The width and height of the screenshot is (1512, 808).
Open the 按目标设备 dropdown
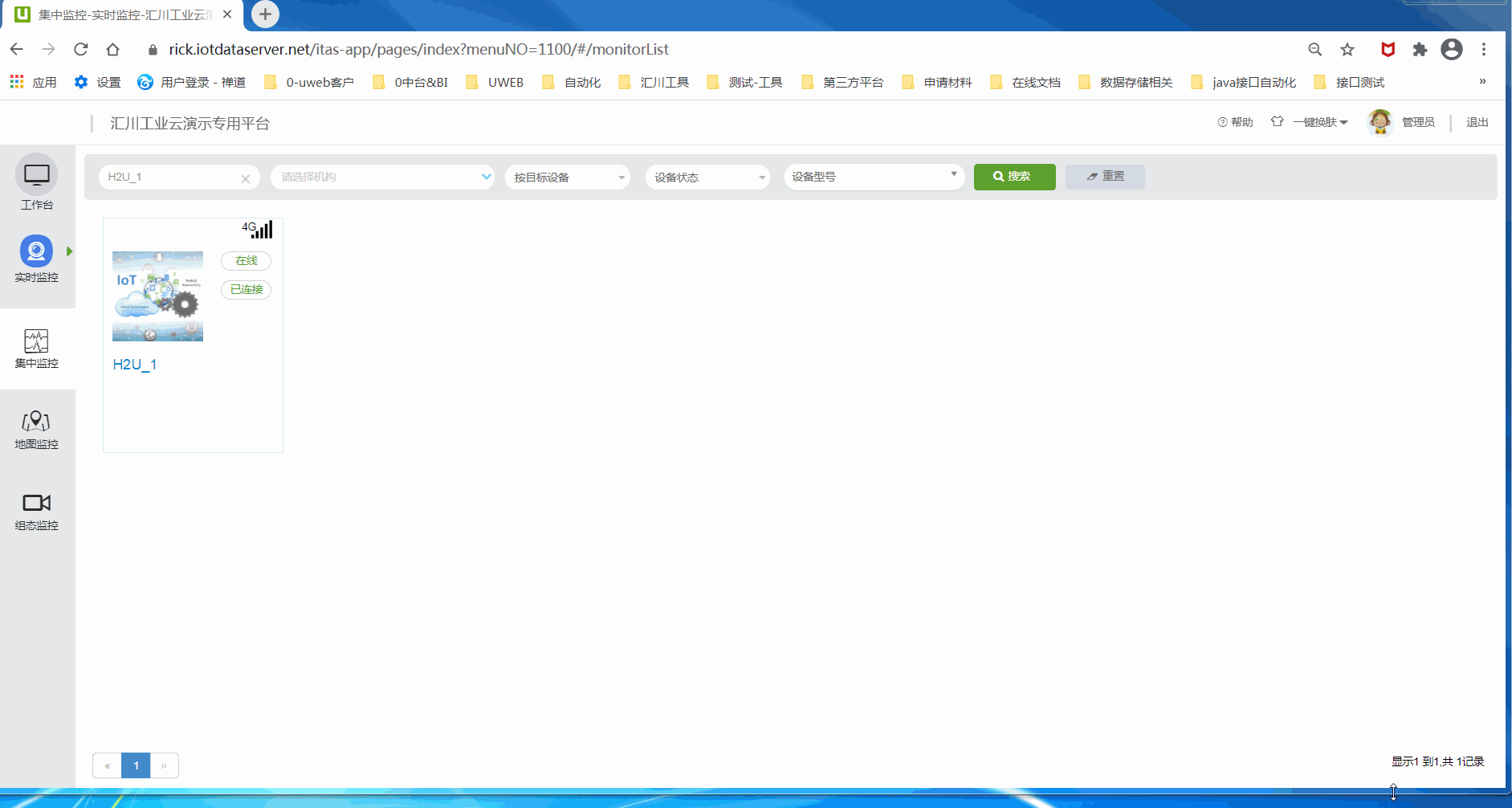coord(568,178)
